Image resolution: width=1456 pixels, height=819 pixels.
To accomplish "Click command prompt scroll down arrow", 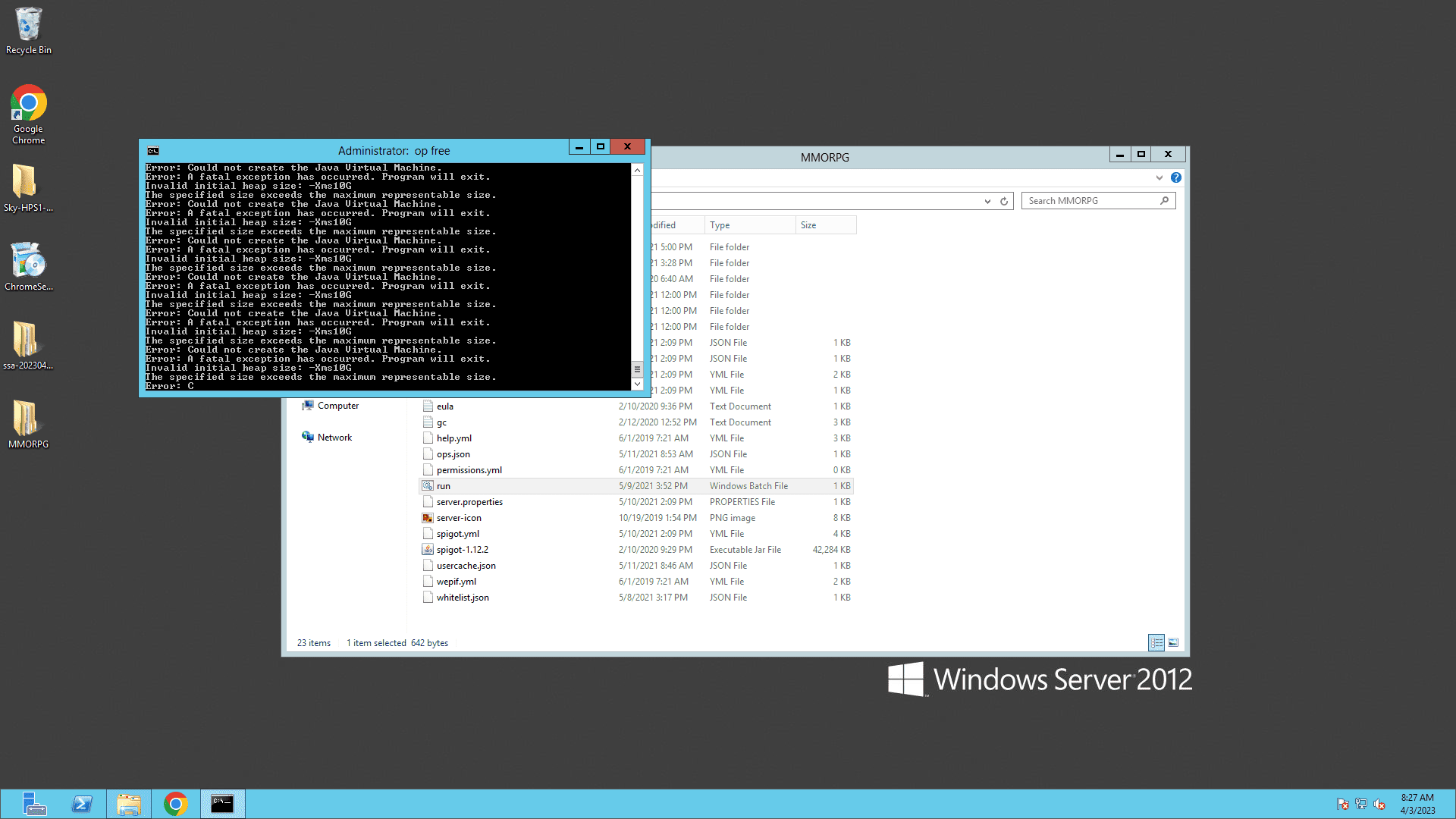I will click(637, 384).
